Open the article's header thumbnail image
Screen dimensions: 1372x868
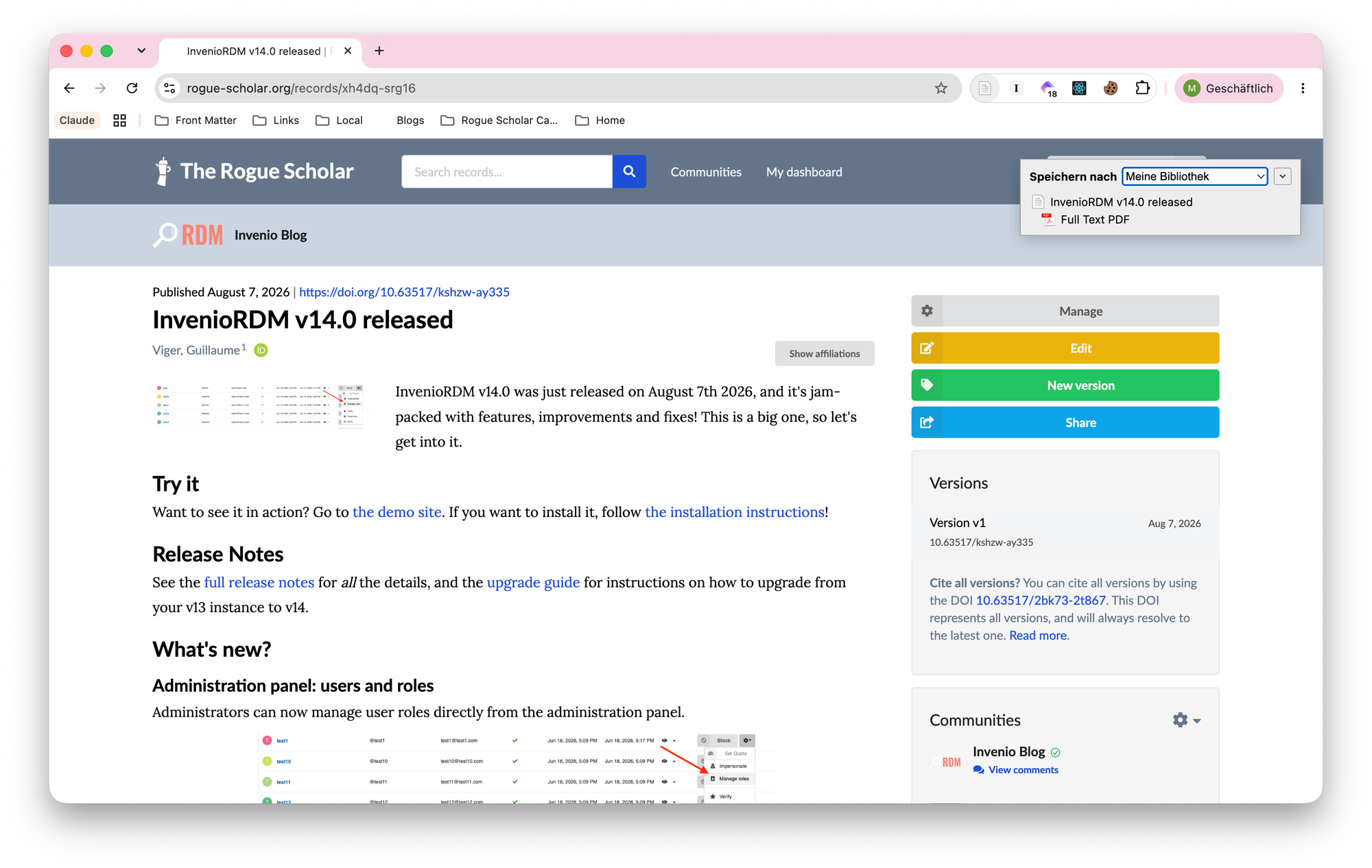pyautogui.click(x=260, y=405)
